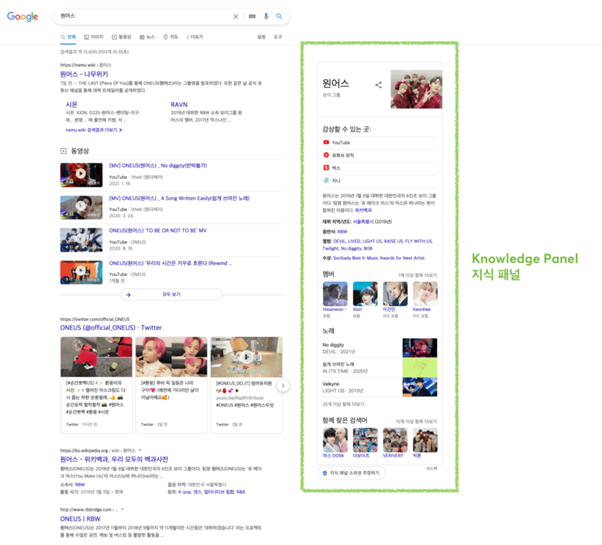Clear the search box with the X icon
This screenshot has height=545, width=602.
click(235, 17)
